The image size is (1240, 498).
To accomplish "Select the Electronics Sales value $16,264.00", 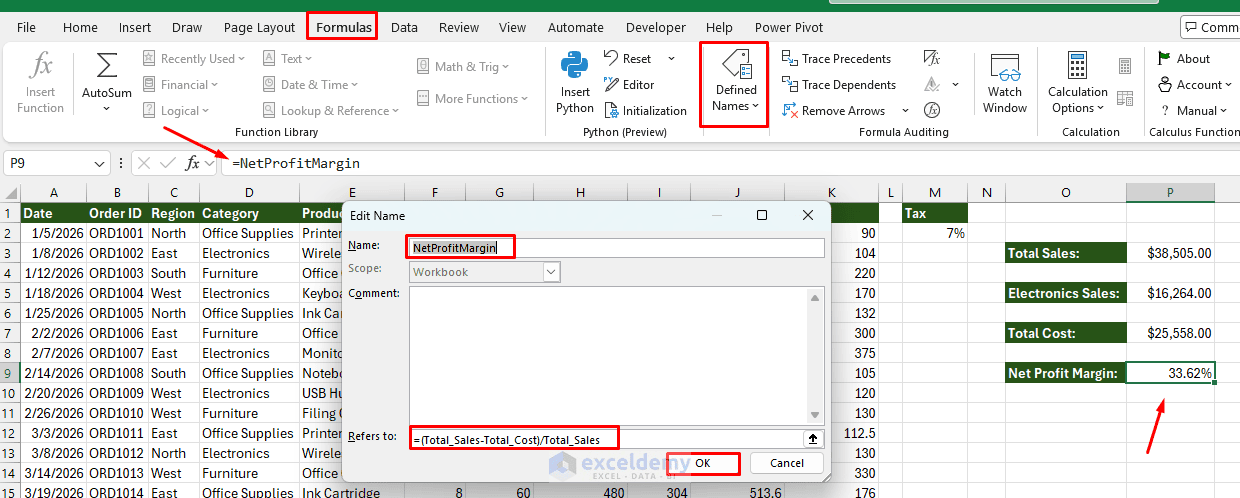I will (x=1170, y=293).
